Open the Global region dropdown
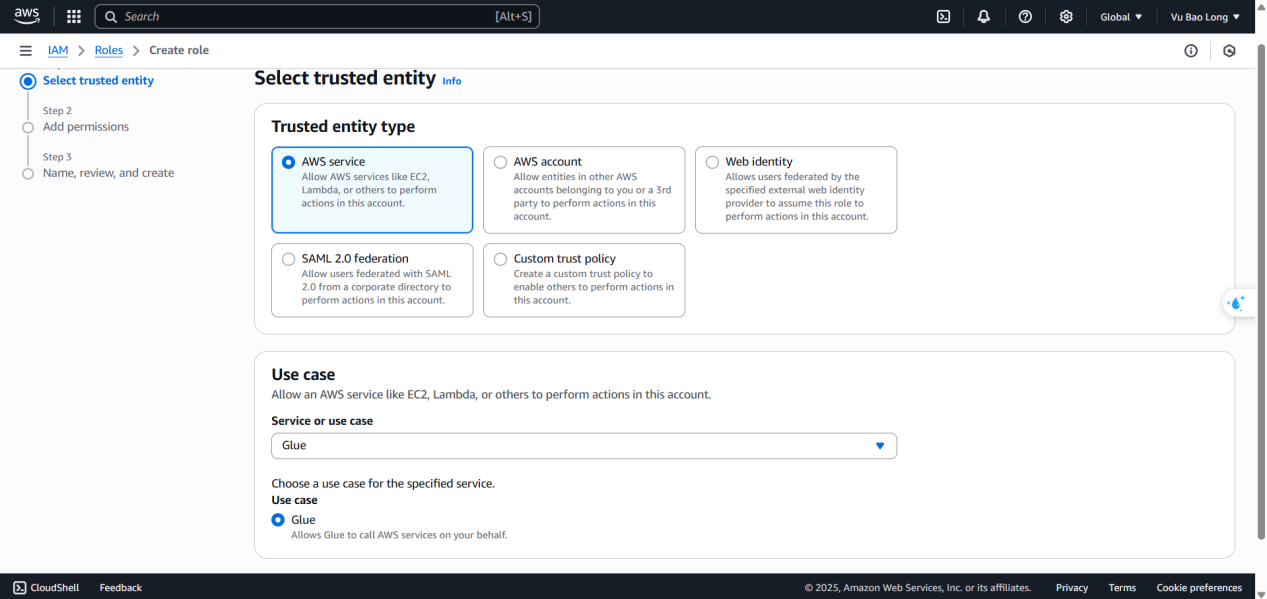 point(1121,17)
